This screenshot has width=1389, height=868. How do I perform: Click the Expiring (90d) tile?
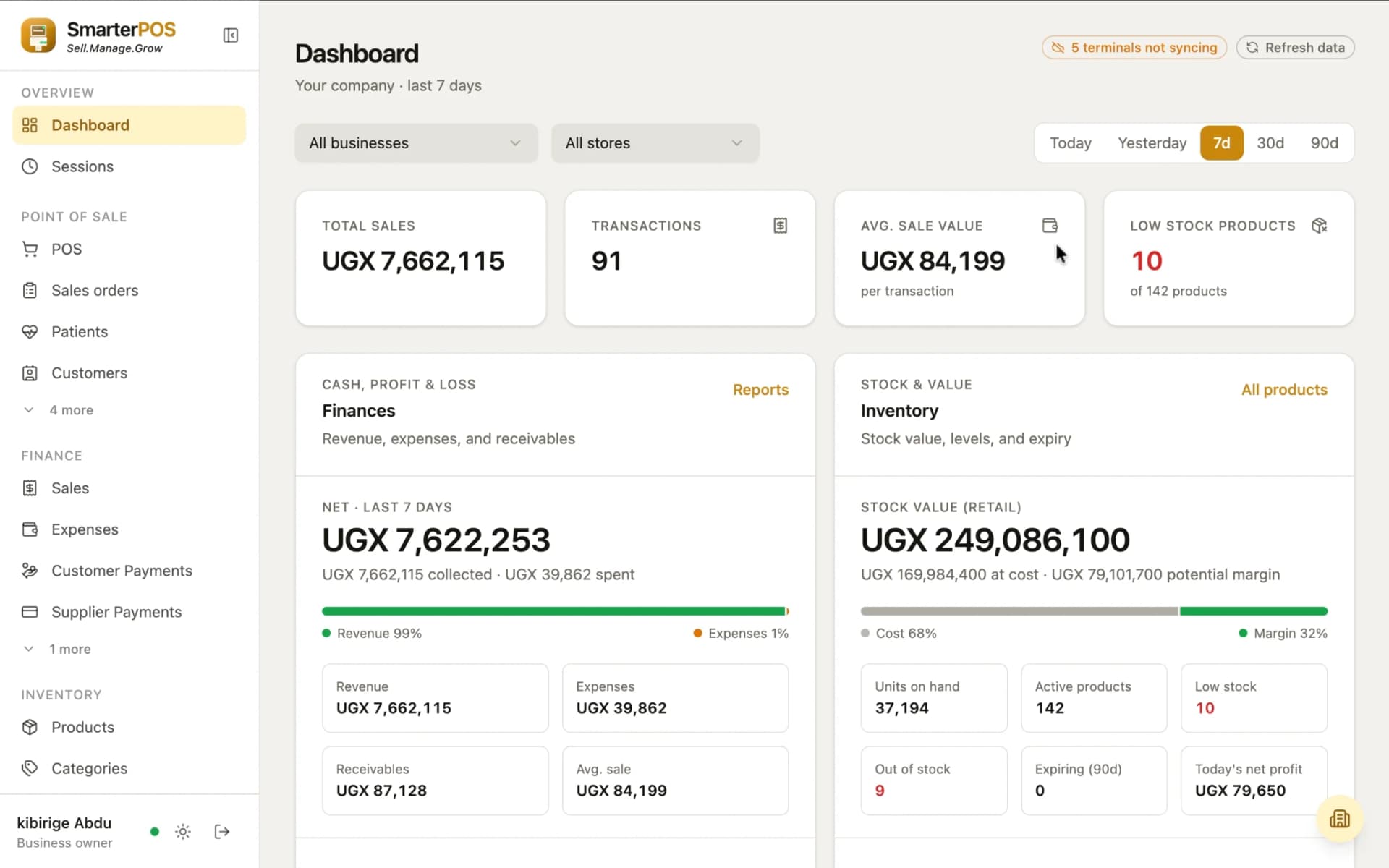coord(1094,780)
